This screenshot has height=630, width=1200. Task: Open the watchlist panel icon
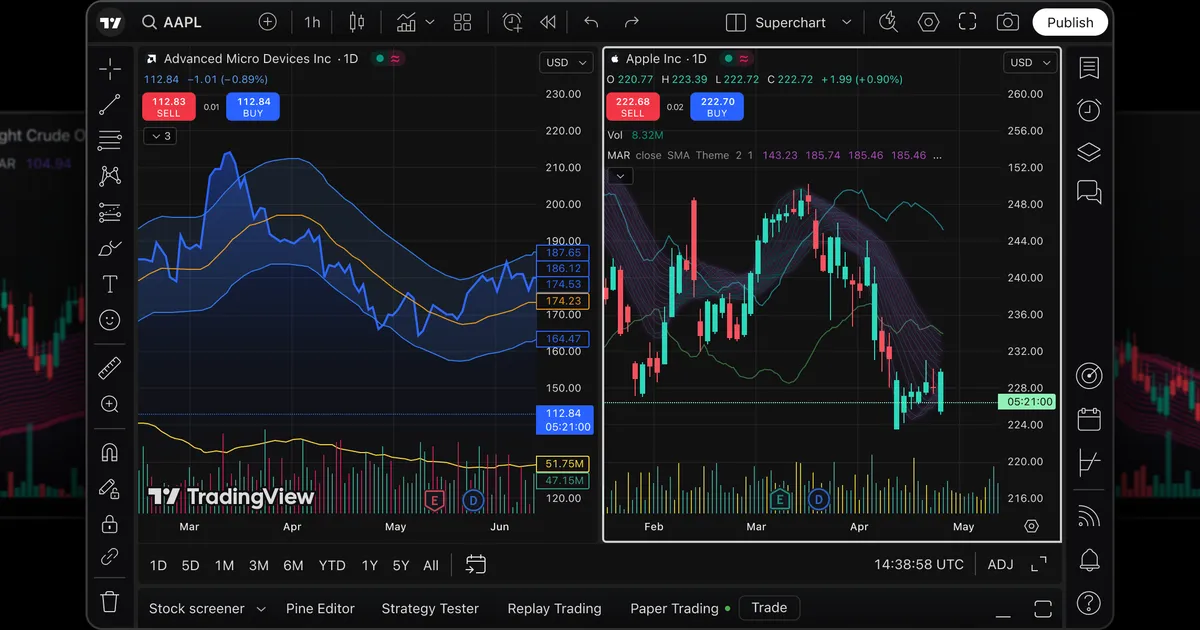coord(1089,68)
